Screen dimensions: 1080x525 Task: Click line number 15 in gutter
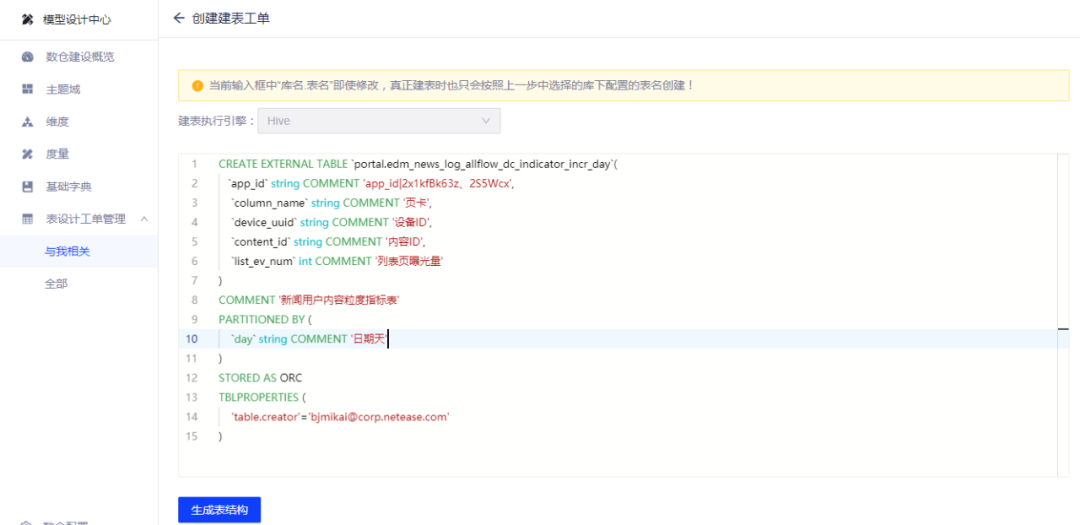(191, 436)
